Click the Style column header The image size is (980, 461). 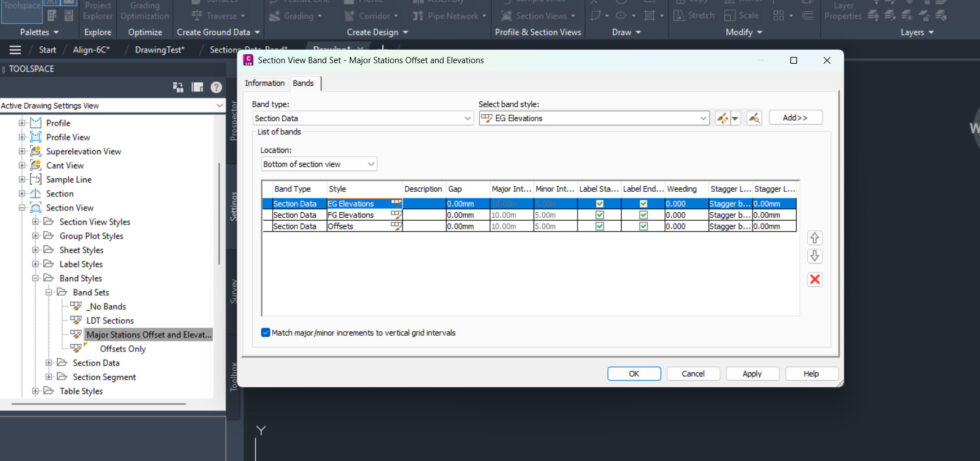click(364, 189)
